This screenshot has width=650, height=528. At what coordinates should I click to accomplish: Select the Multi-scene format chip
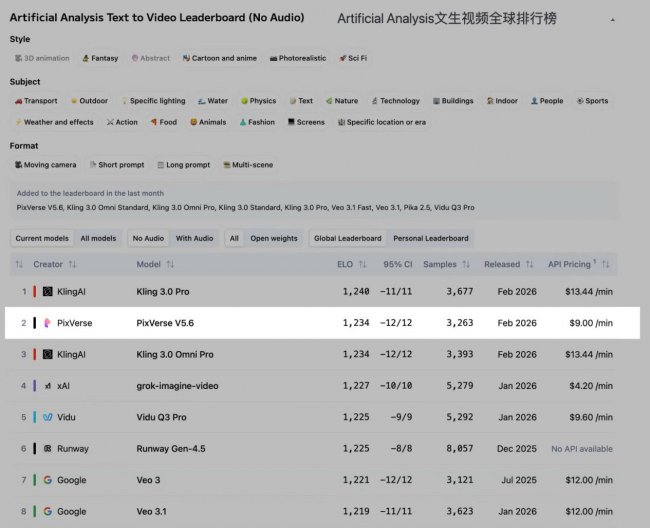[248, 165]
